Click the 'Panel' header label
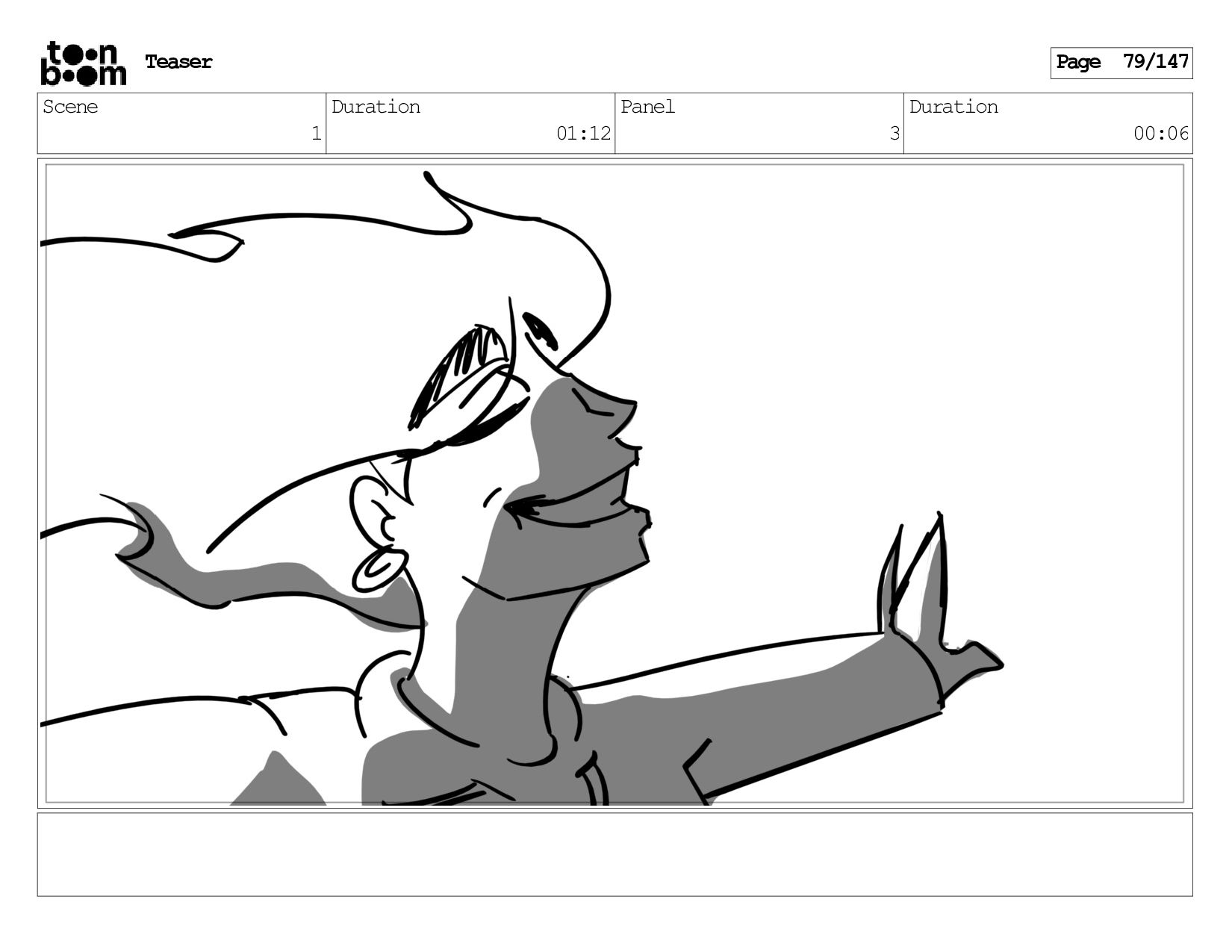The image size is (1232, 952). point(647,107)
